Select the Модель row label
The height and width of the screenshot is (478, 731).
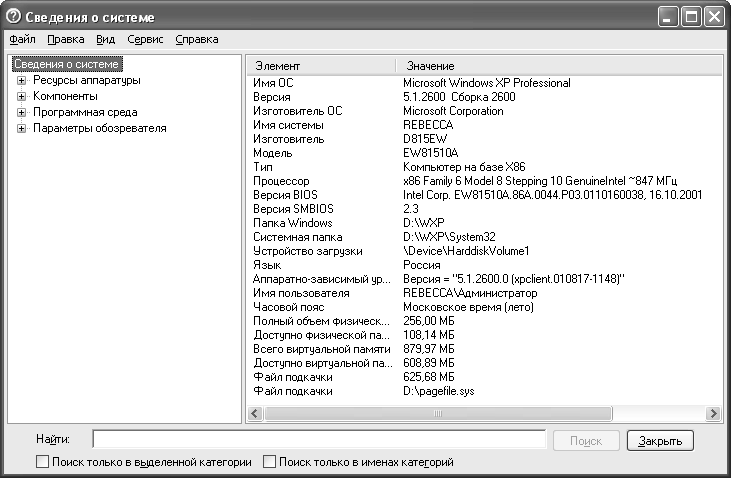click(x=273, y=153)
